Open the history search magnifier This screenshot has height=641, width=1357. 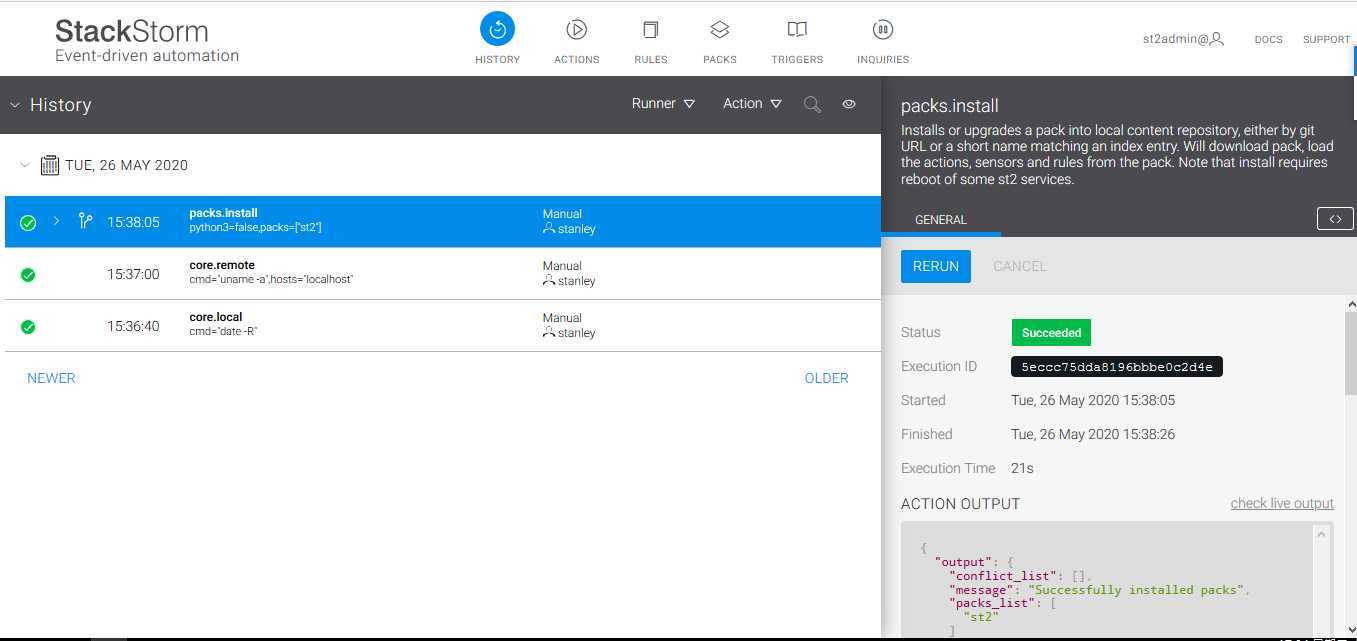(813, 104)
